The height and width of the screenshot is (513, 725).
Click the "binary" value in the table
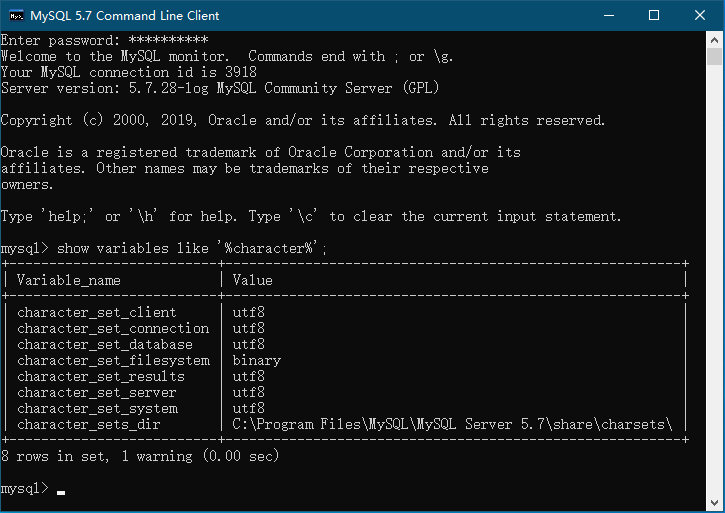point(256,361)
